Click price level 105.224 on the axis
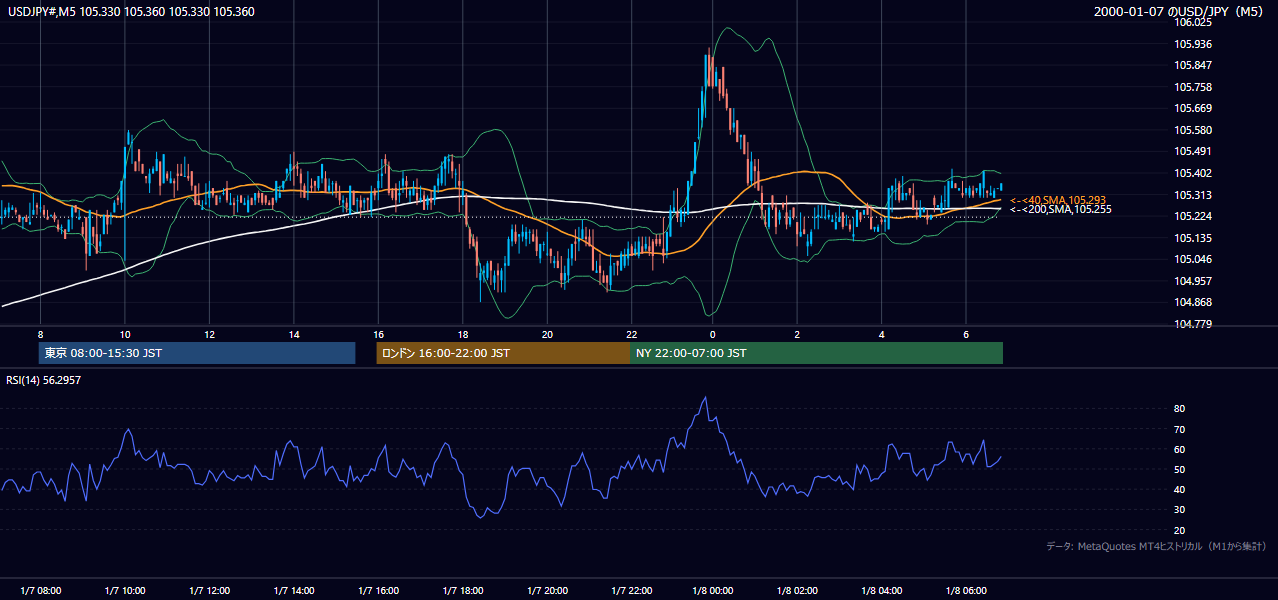Image resolution: width=1278 pixels, height=600 pixels. click(x=1194, y=216)
